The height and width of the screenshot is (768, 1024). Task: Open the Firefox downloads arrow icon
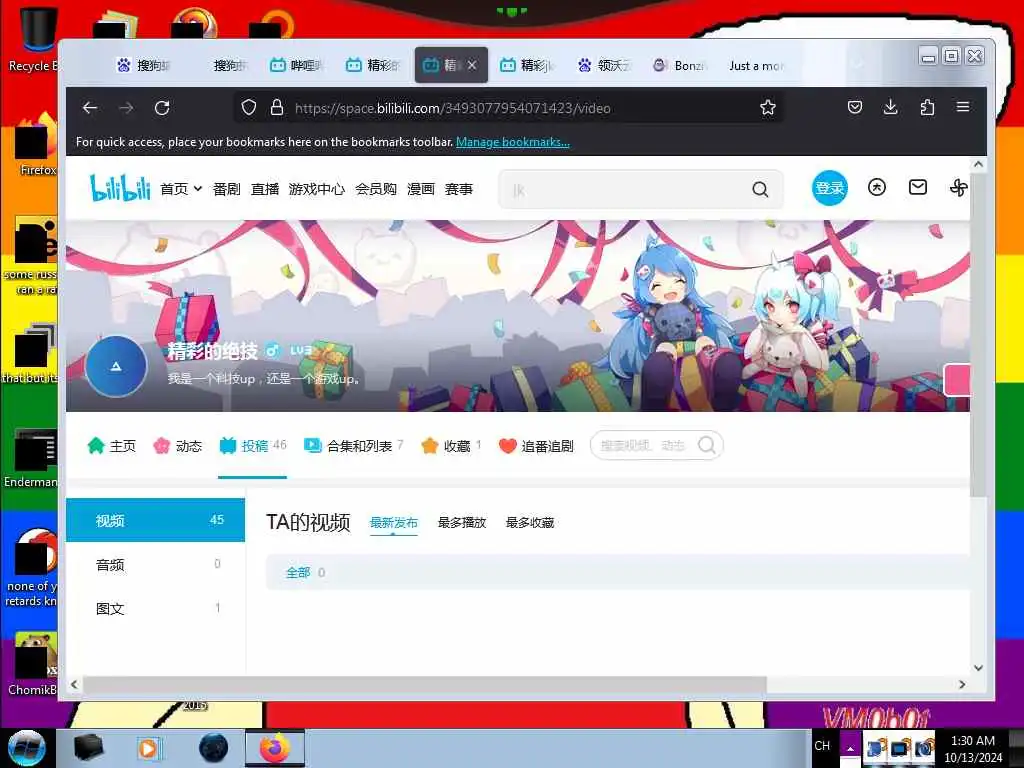(x=890, y=107)
